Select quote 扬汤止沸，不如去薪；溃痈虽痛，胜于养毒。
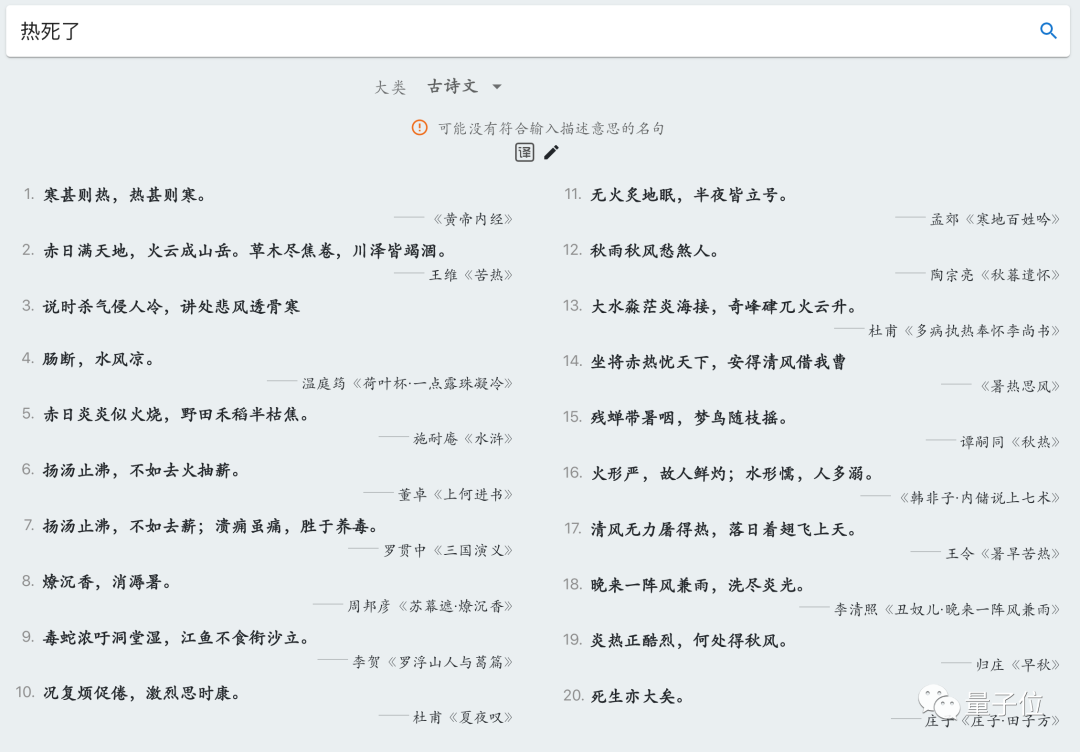The width and height of the screenshot is (1080, 752). click(x=211, y=527)
